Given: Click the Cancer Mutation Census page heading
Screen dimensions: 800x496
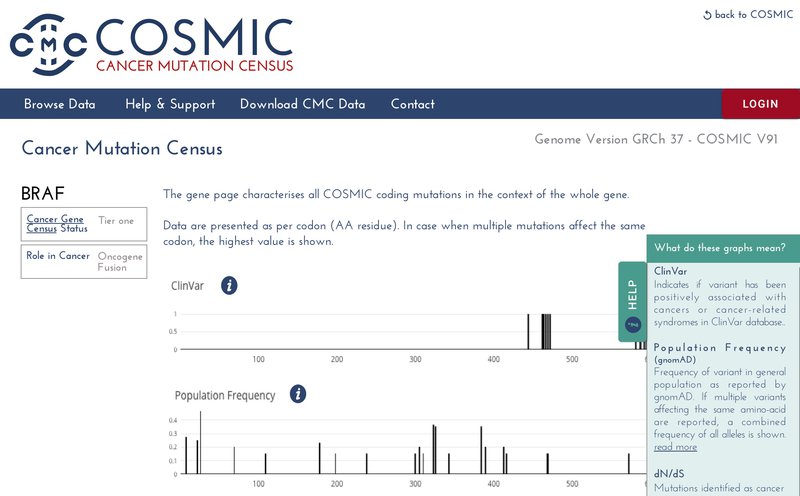Looking at the screenshot, I should (x=122, y=149).
